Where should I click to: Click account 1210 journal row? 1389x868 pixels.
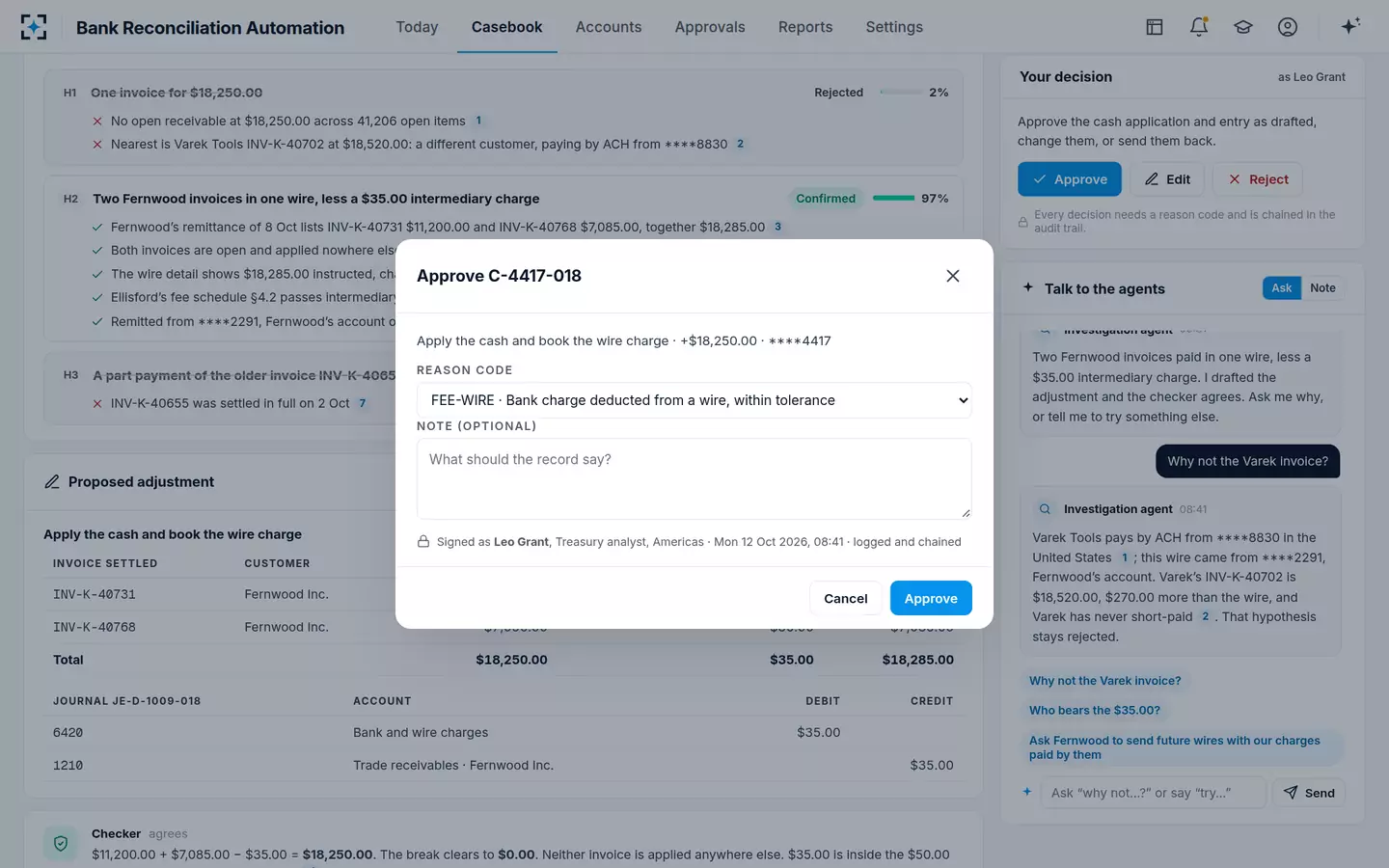pos(503,766)
